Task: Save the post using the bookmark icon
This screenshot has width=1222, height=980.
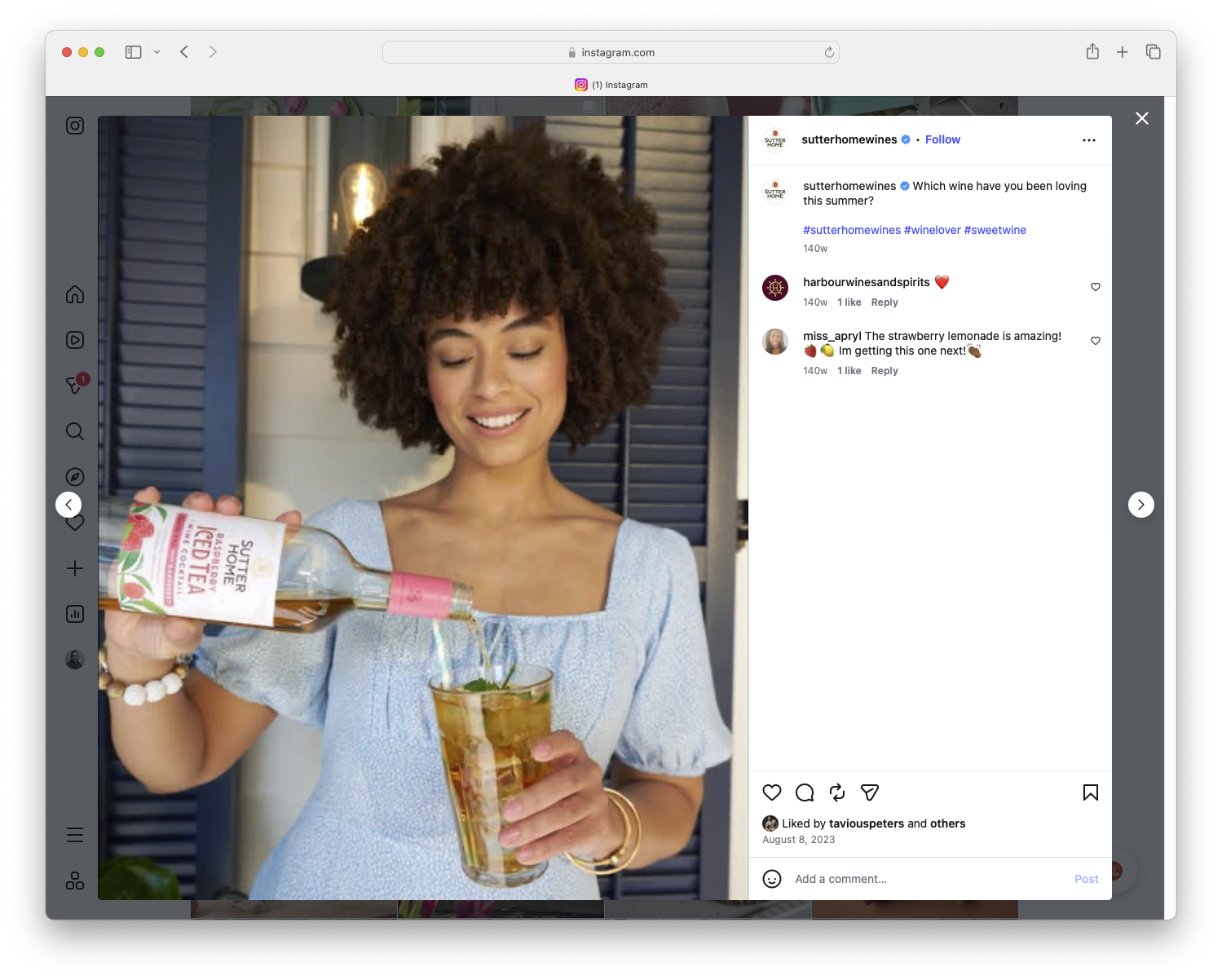Action: (1089, 792)
